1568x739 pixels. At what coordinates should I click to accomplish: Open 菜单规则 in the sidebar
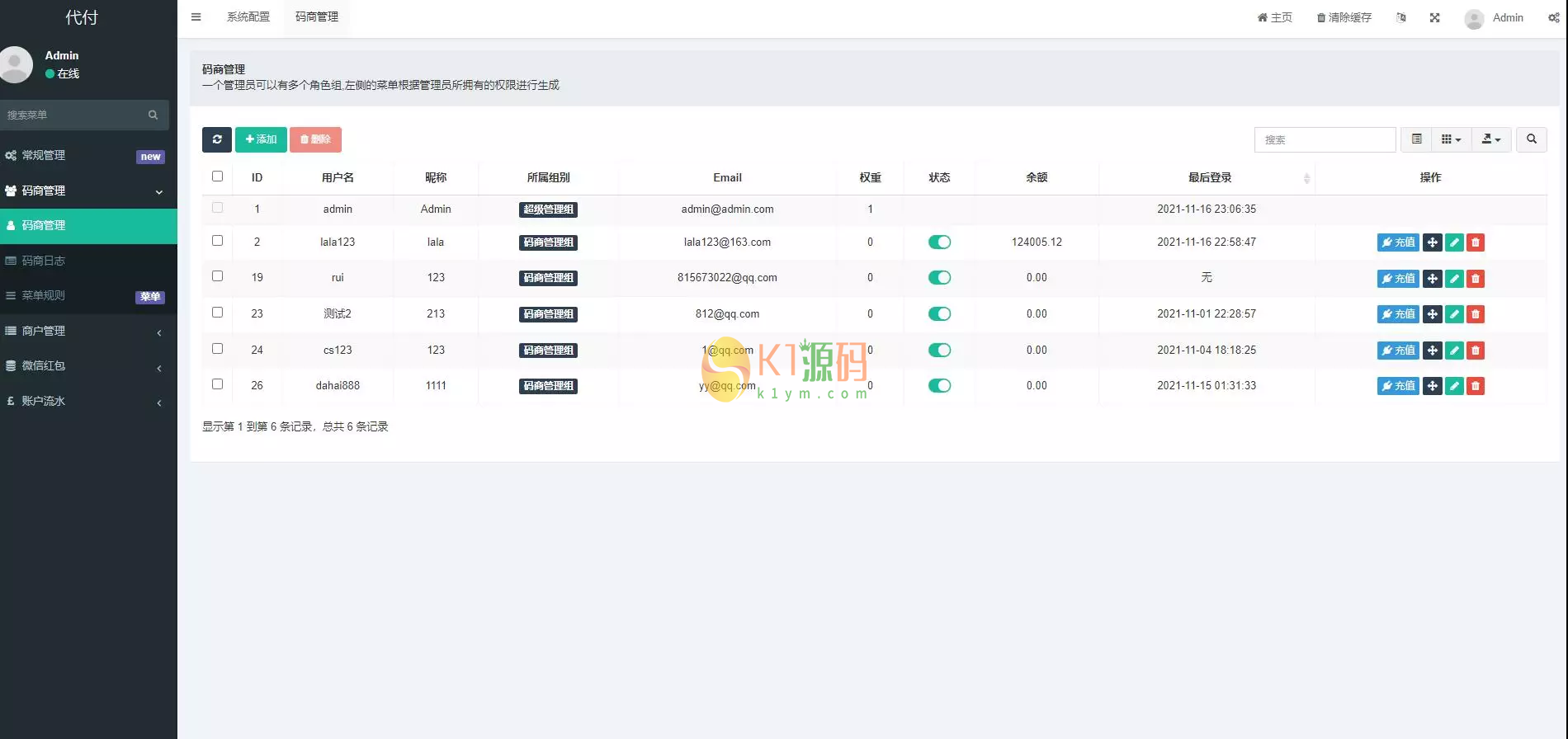pos(88,295)
